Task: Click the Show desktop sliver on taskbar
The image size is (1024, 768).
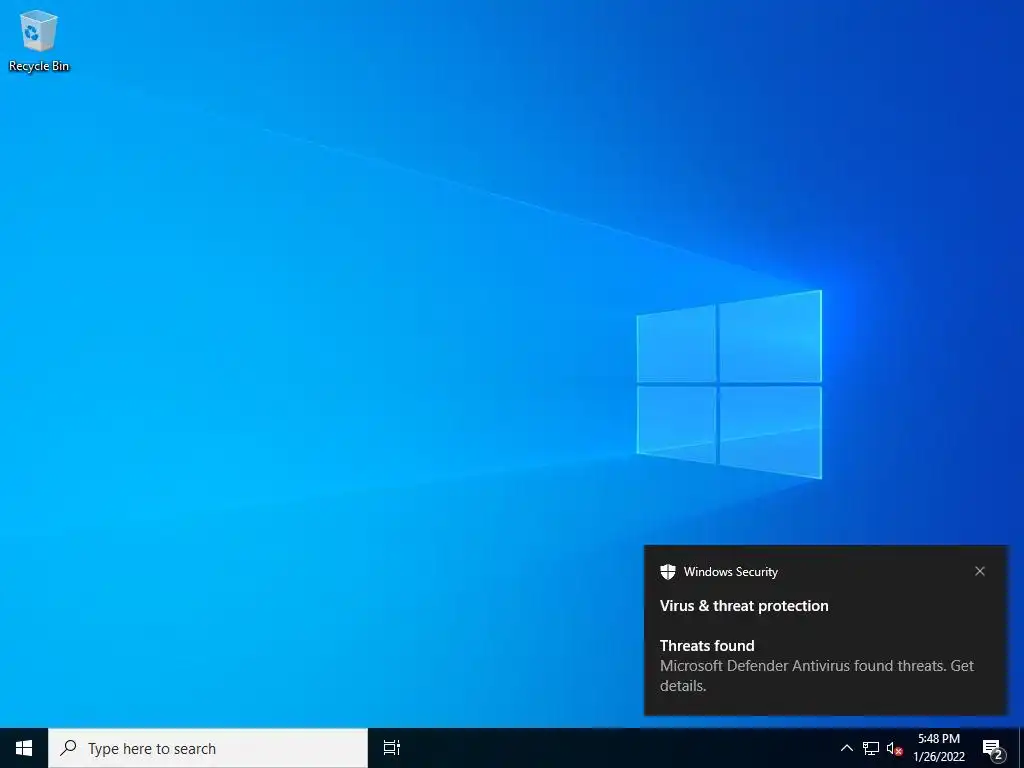Action: 1021,748
